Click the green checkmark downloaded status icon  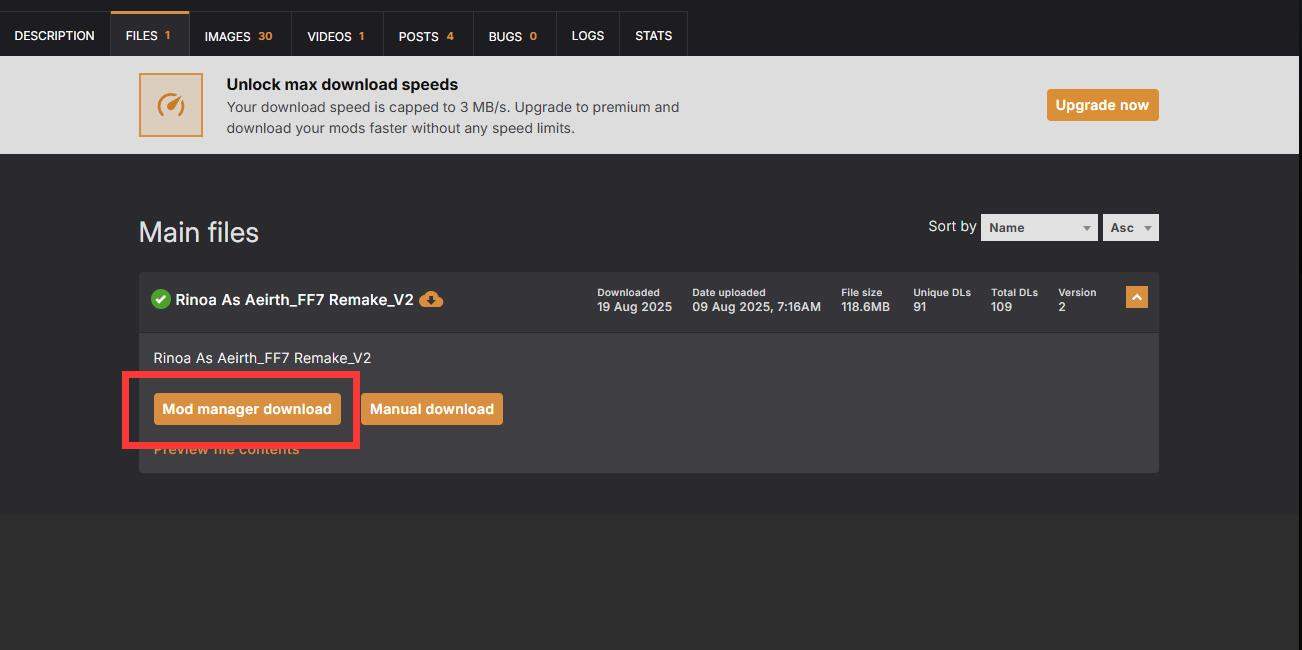pyautogui.click(x=160, y=299)
